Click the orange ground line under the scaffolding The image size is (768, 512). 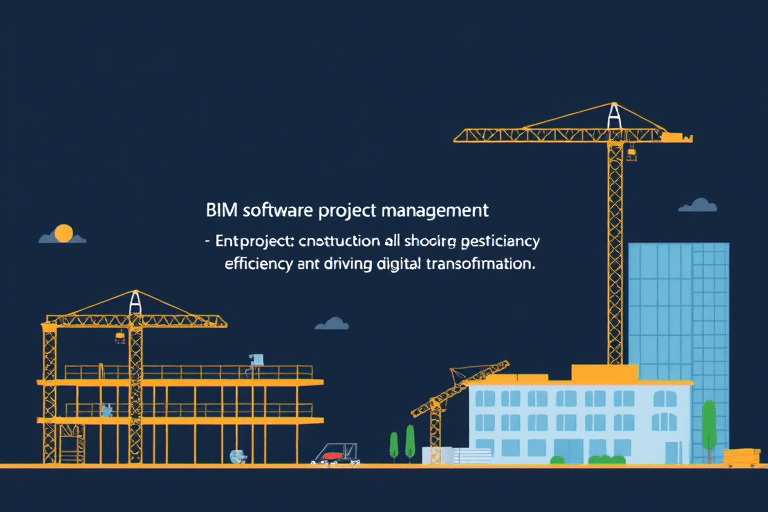coord(180,465)
